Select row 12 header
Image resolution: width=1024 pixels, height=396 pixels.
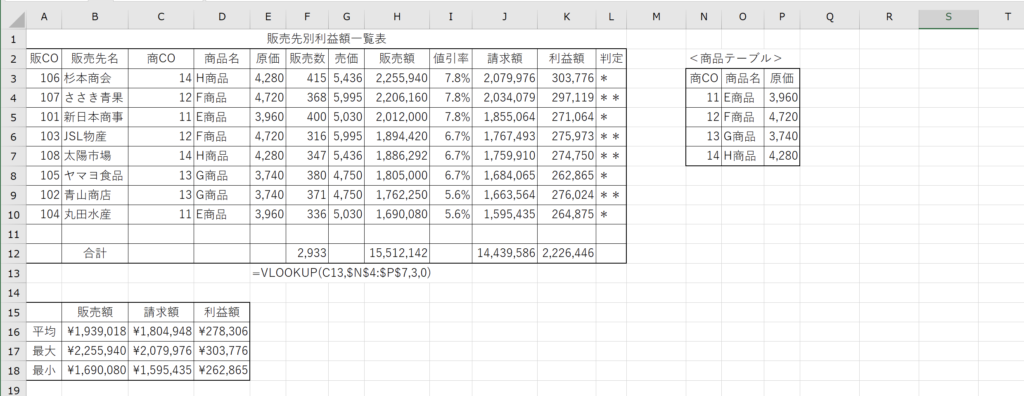(13, 253)
